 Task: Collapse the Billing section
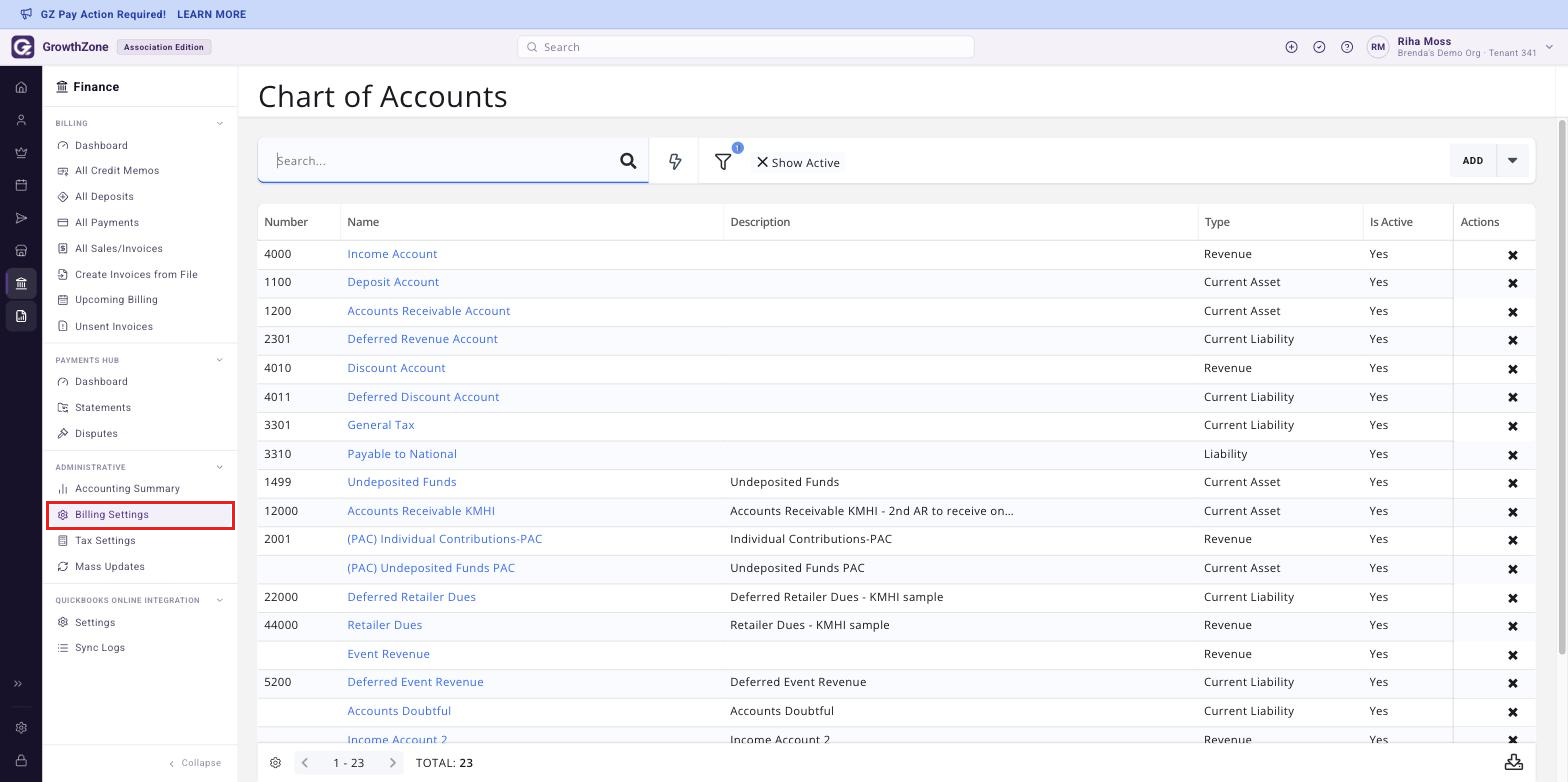pos(220,124)
